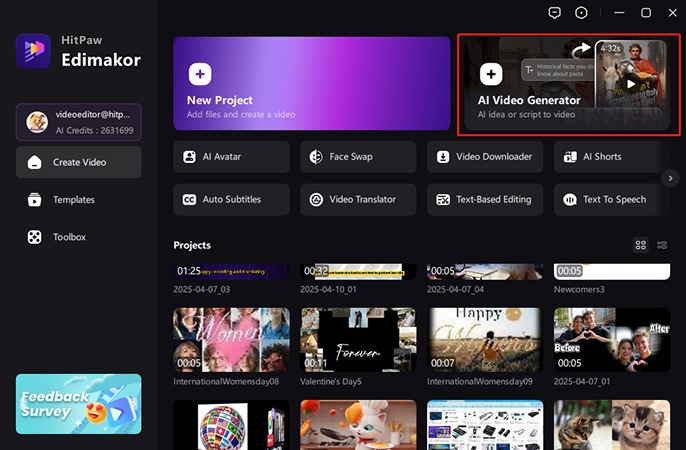Open the Feedback Survey banner
Image resolution: width=686 pixels, height=450 pixels.
coord(79,404)
